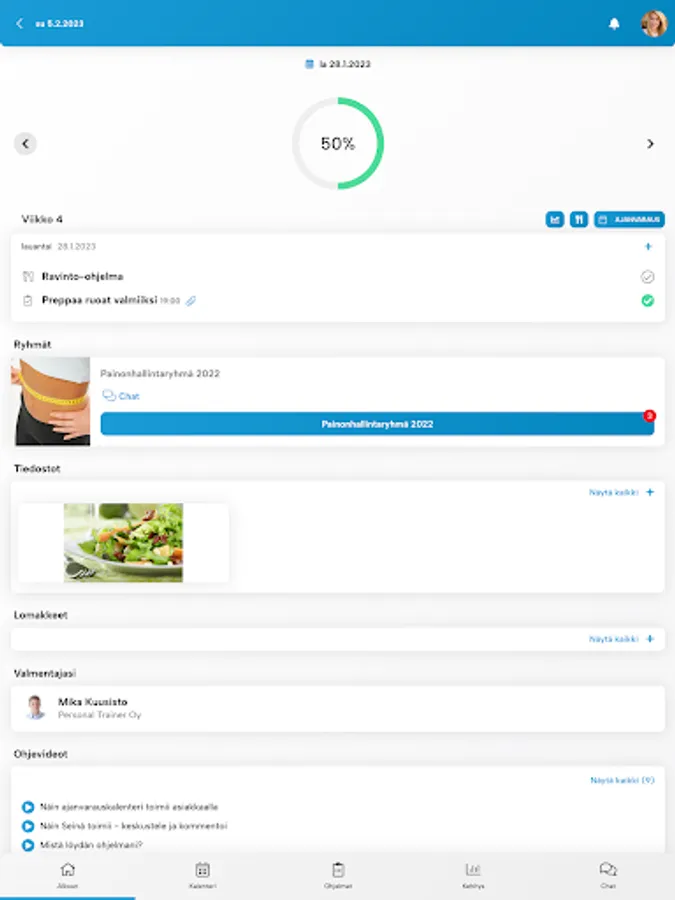675x900 pixels.
Task: Uncheck the Preppaa ruoat valmiiksi task
Action: [647, 301]
